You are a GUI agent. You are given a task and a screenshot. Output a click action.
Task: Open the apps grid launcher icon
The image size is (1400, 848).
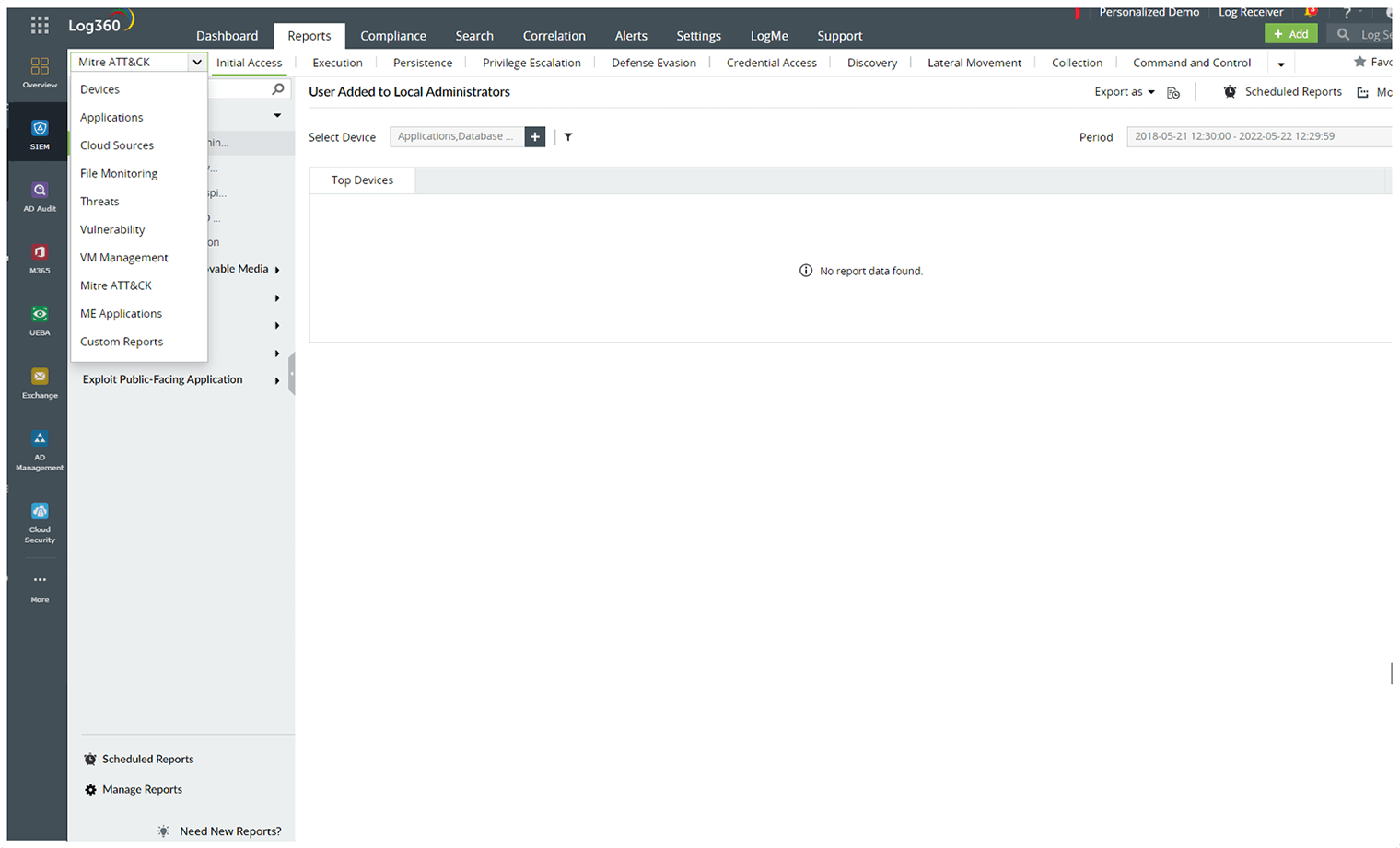pos(40,26)
